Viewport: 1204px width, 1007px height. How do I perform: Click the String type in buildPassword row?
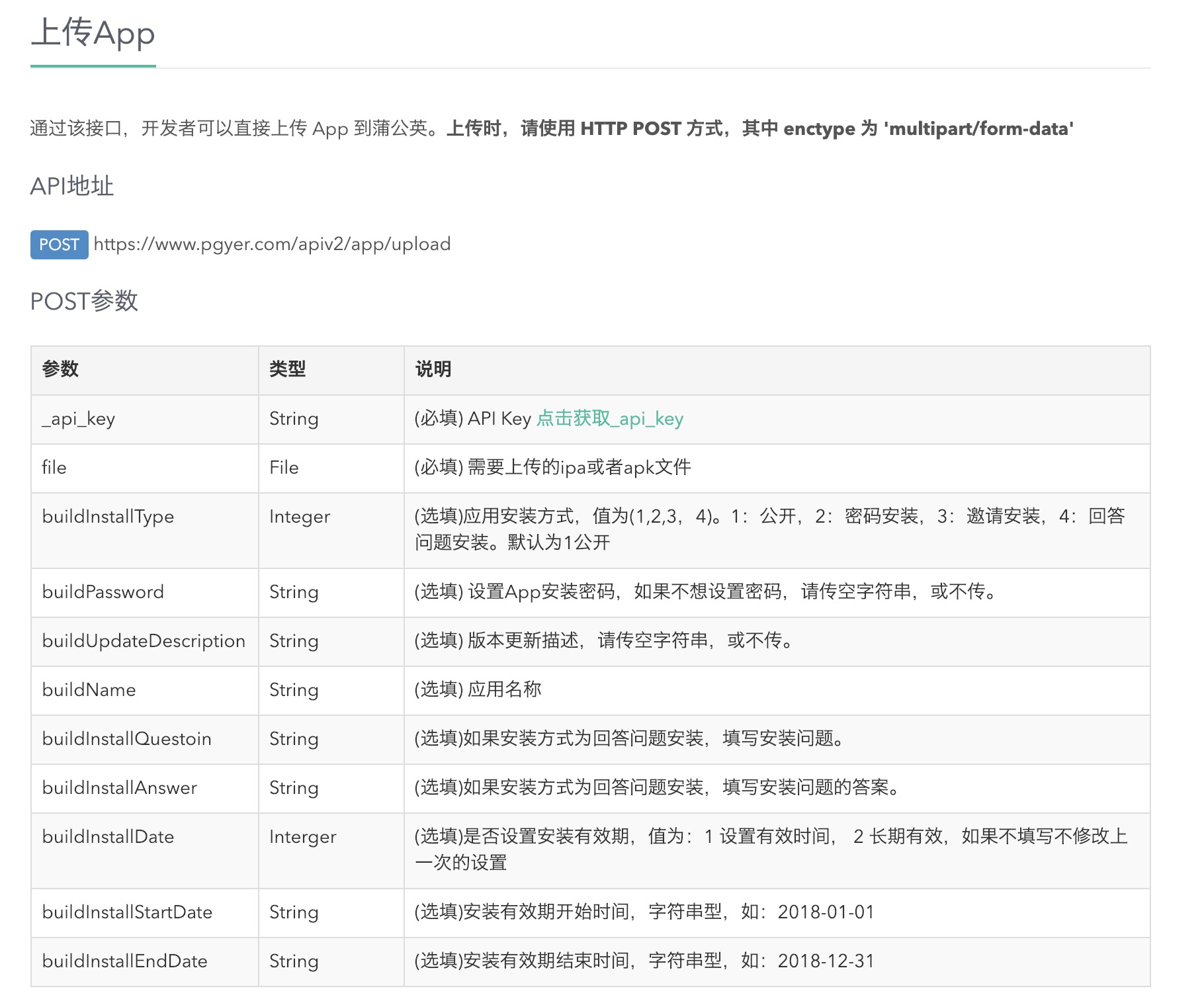point(331,593)
